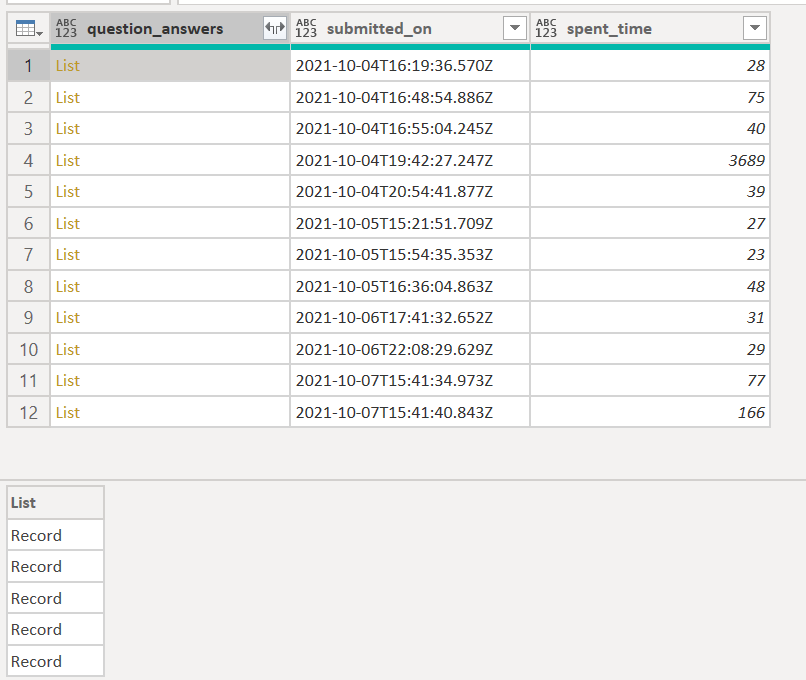Expand the question_answers column using expand icon

coord(274,28)
